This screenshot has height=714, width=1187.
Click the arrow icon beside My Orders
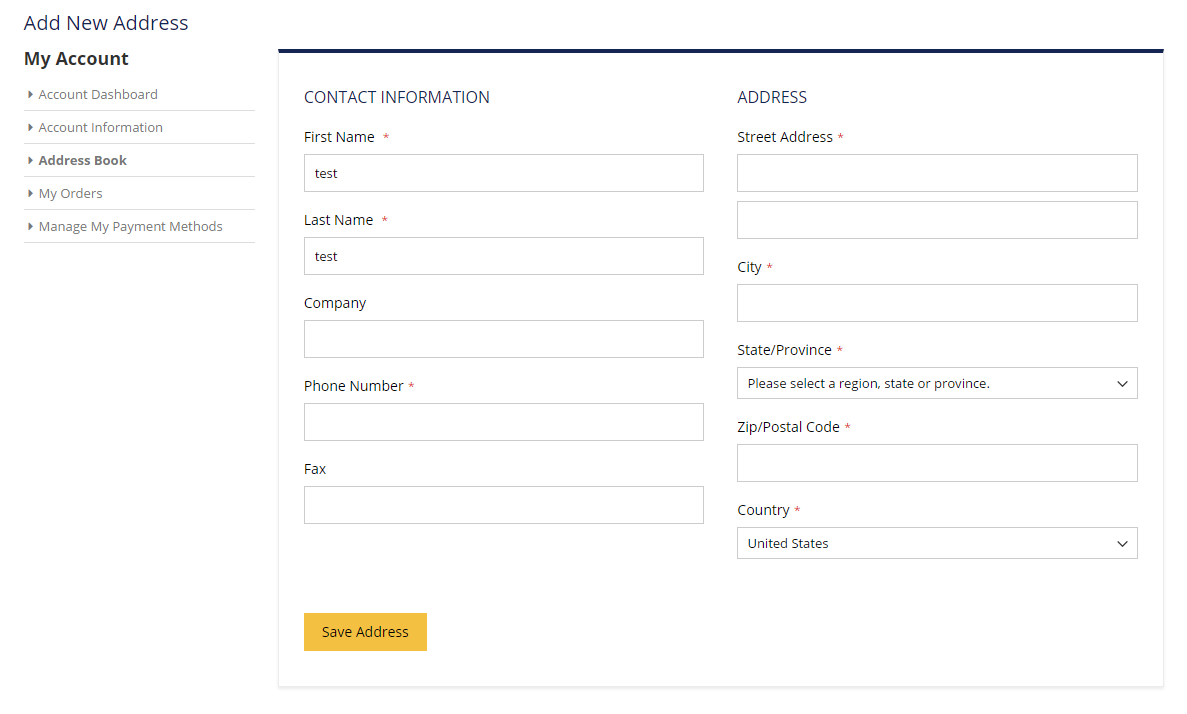(x=31, y=194)
